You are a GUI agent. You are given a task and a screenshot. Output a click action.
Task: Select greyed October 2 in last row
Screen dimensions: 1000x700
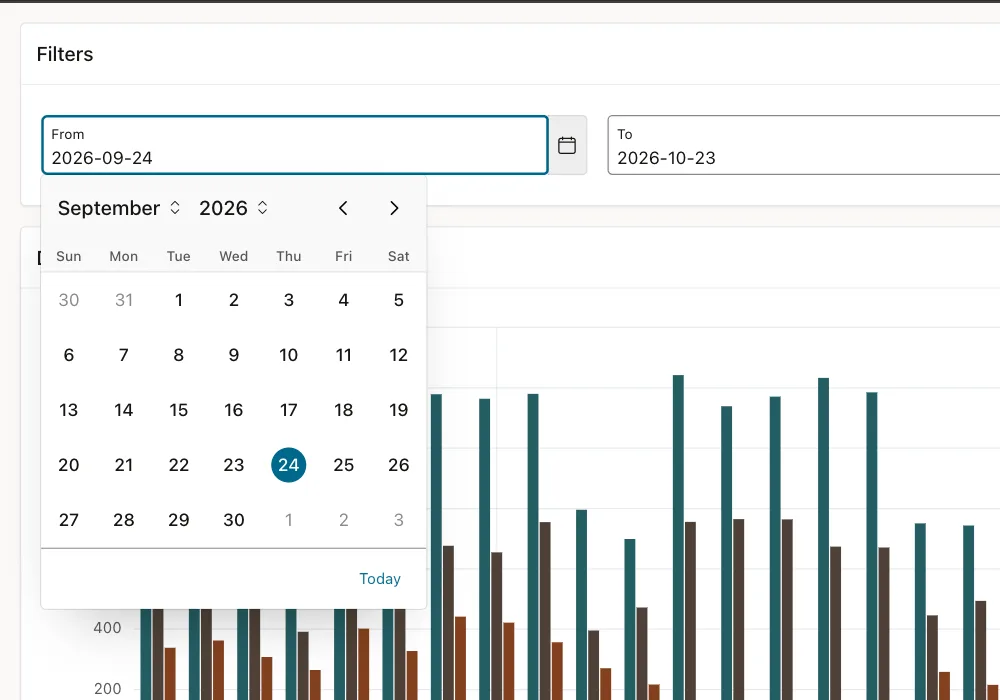(344, 520)
